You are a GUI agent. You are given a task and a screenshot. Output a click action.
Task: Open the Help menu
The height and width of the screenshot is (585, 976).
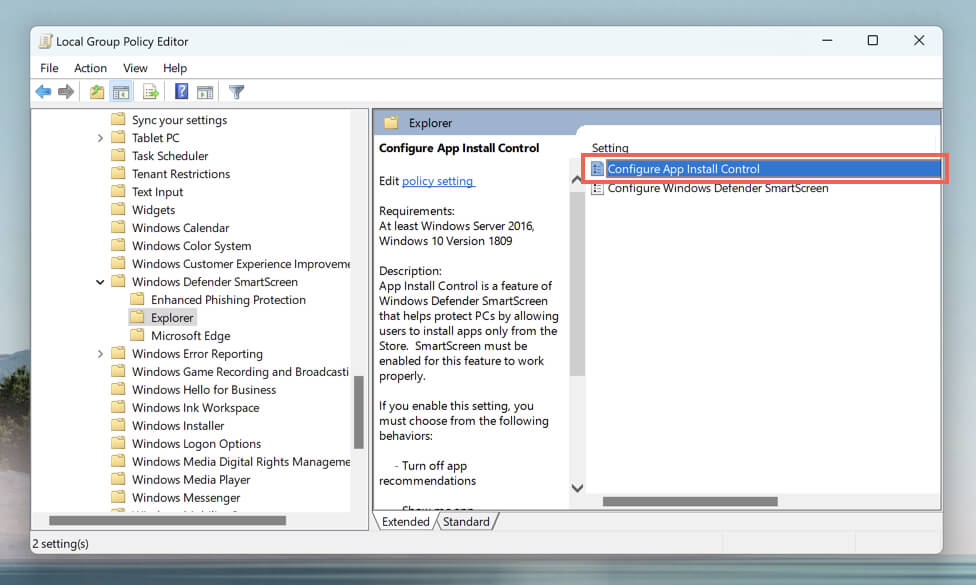pyautogui.click(x=175, y=68)
